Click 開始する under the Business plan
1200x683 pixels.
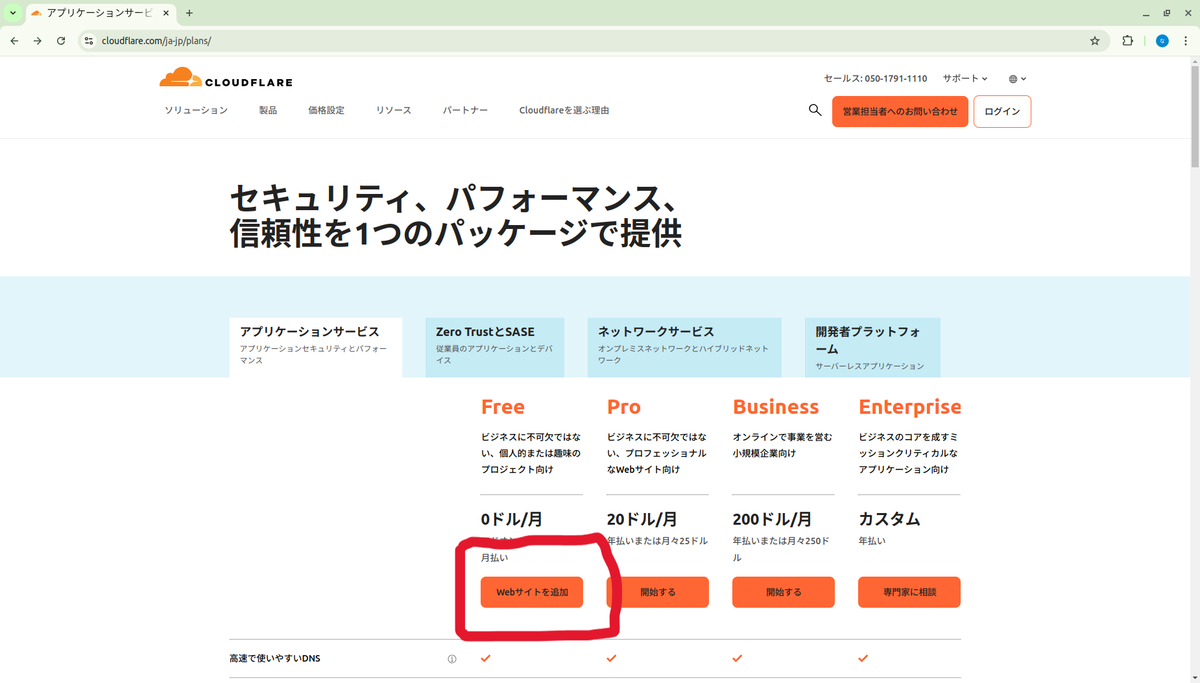783,592
